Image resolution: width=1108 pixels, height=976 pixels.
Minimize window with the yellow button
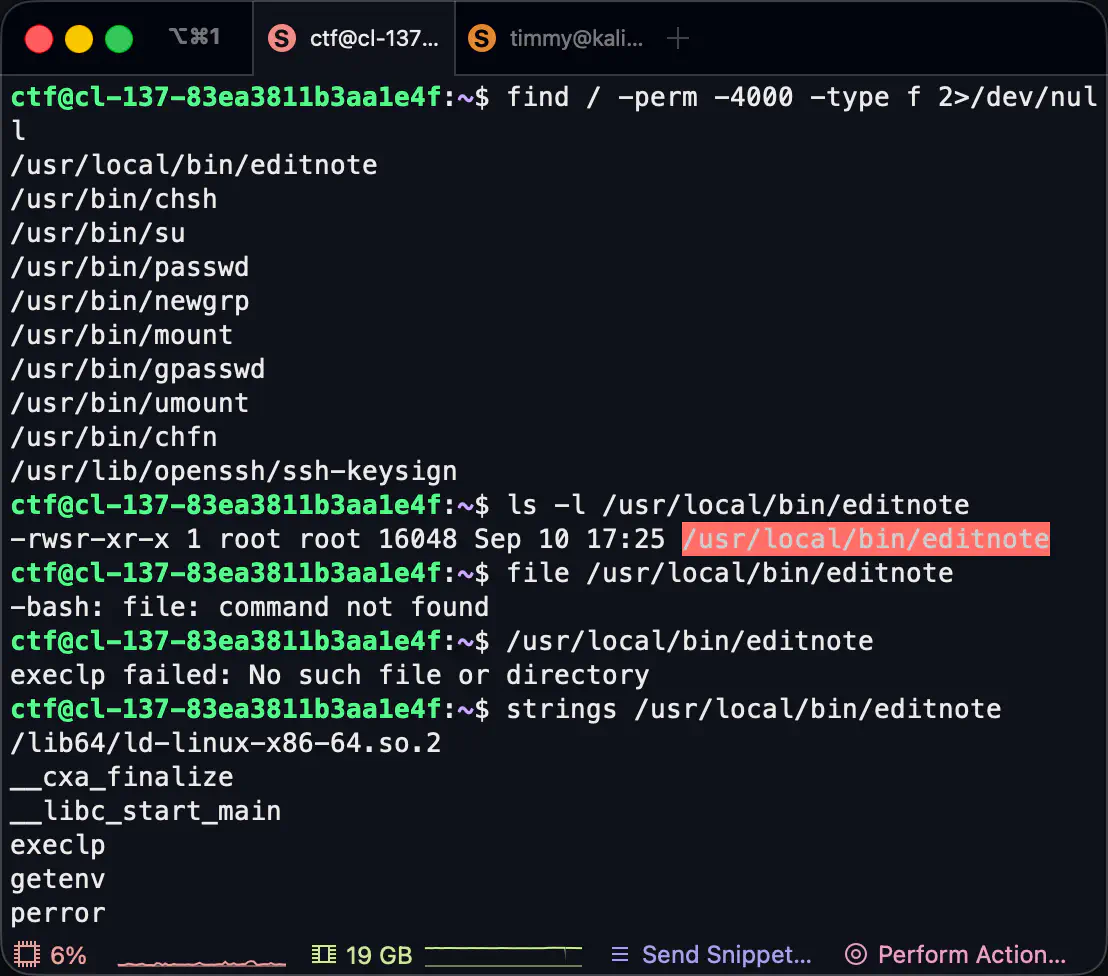(x=79, y=39)
